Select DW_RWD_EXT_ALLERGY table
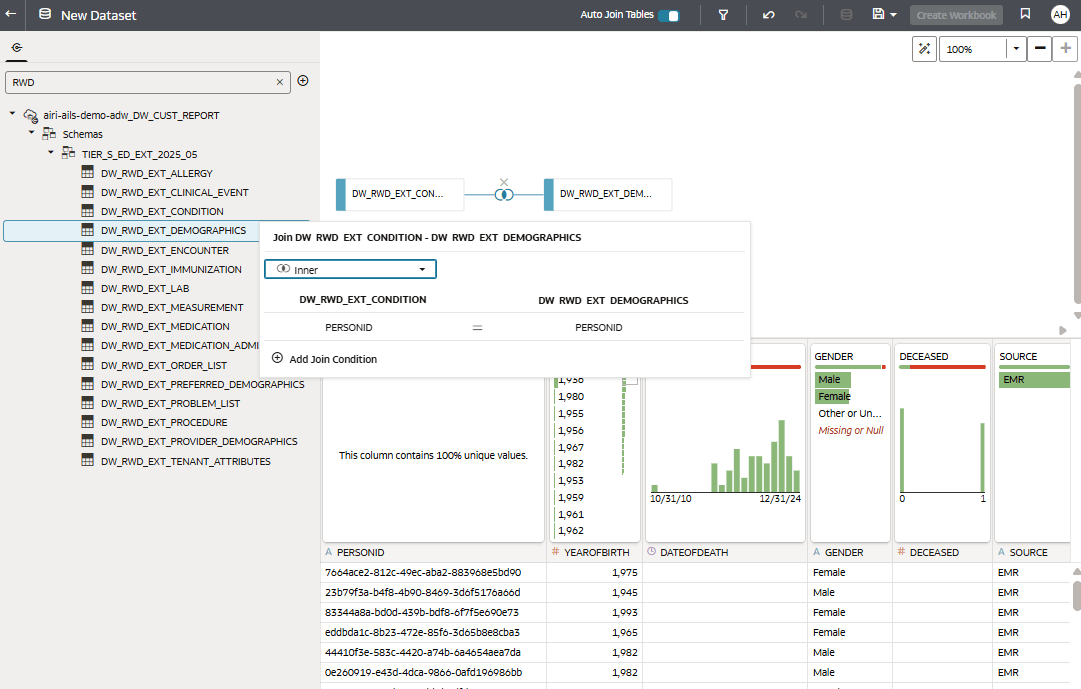 coord(156,173)
